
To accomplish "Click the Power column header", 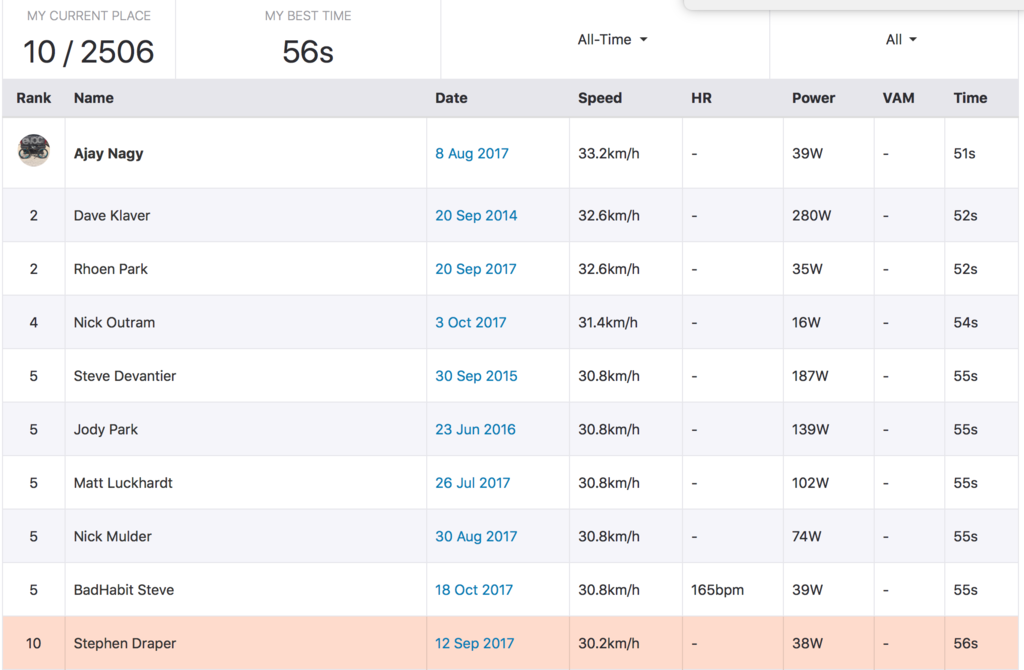I will tap(813, 98).
